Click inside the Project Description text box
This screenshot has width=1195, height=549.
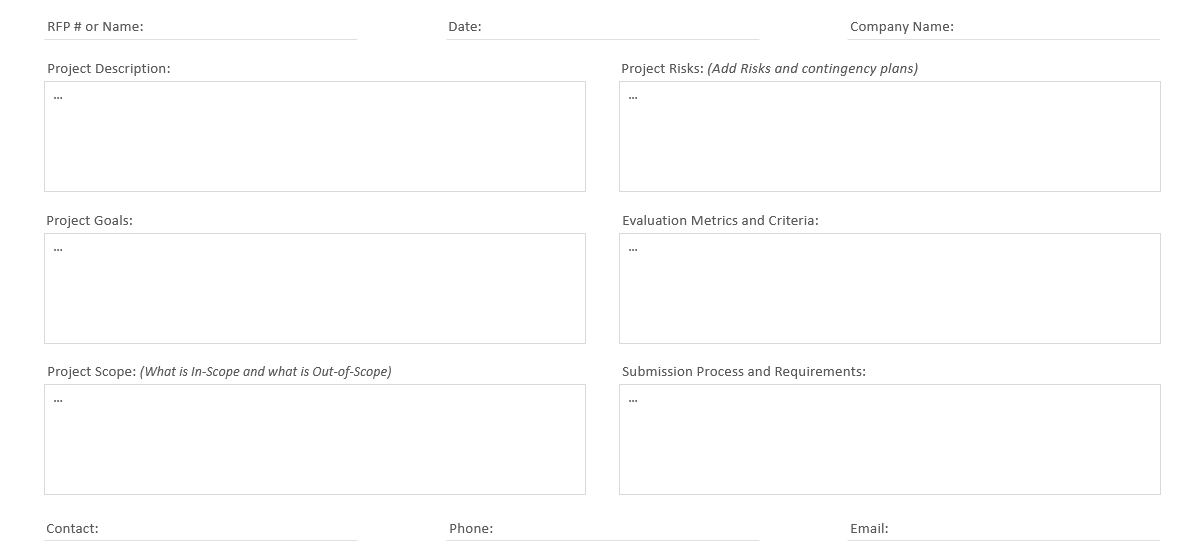(315, 137)
